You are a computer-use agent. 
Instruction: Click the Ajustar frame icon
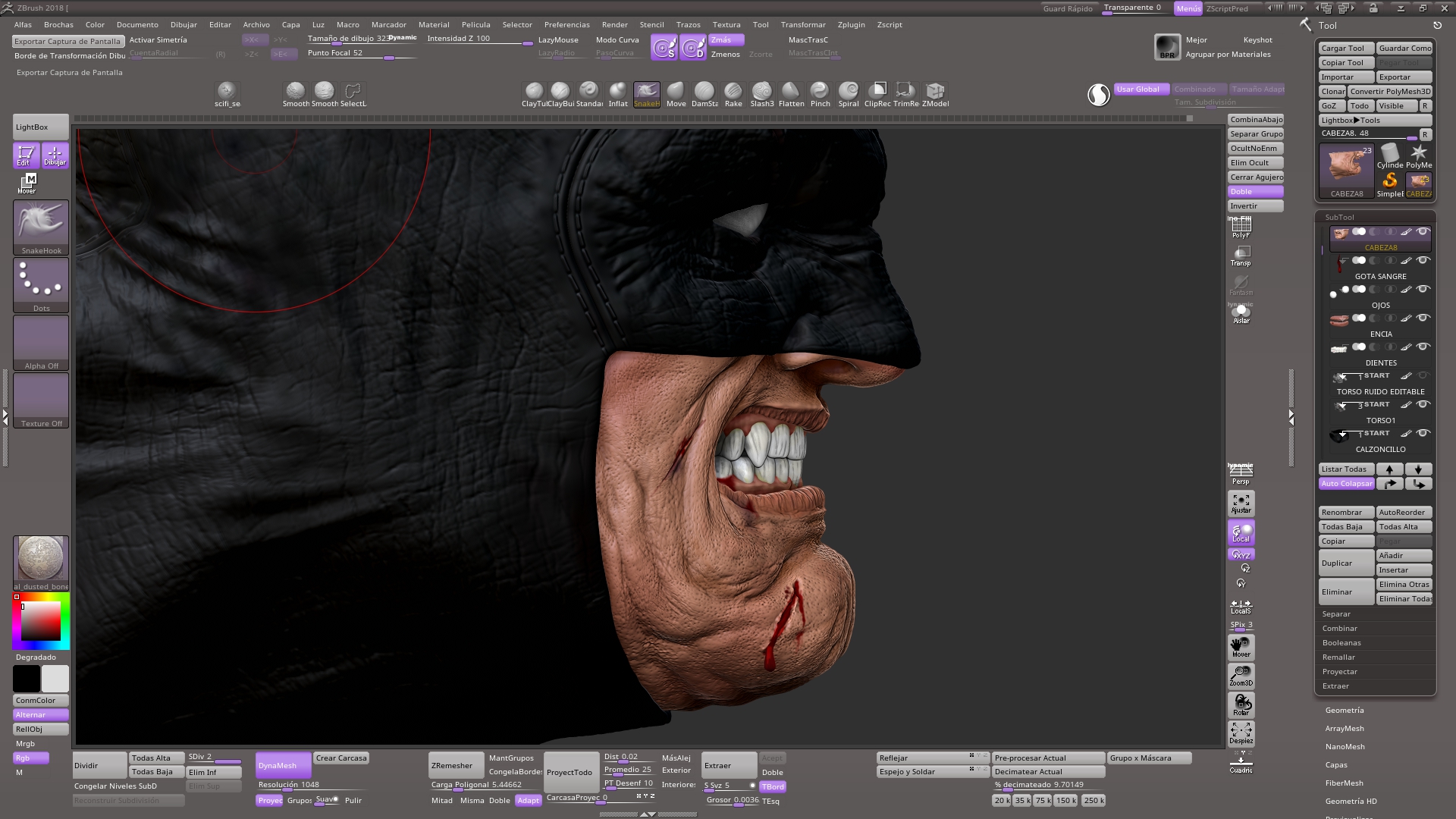coord(1241,503)
